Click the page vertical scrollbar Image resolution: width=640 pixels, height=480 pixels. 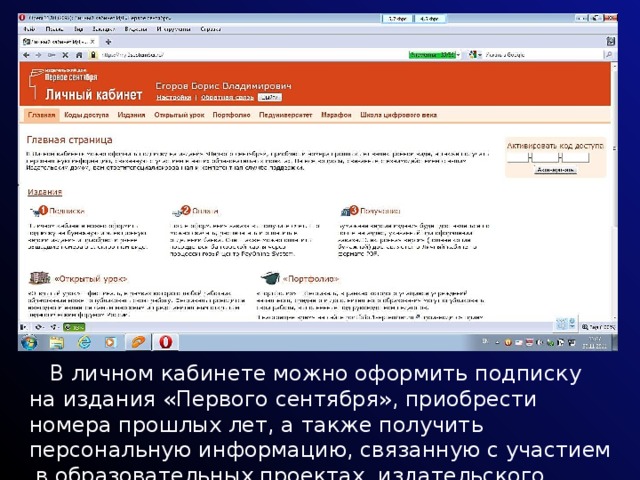pyautogui.click(x=614, y=192)
